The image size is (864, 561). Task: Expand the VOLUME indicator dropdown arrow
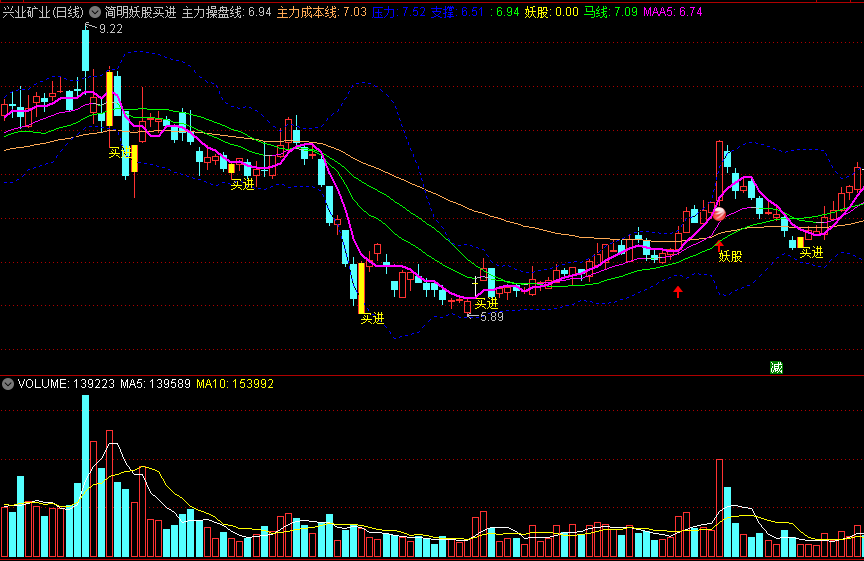coord(8,384)
